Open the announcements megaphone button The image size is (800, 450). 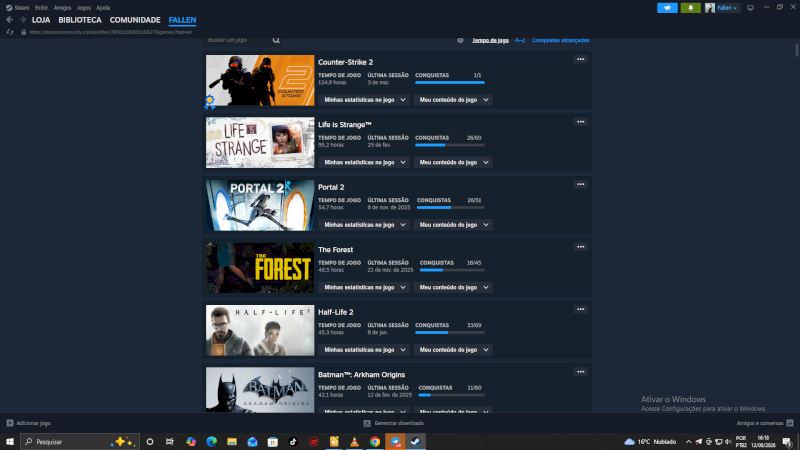(667, 8)
